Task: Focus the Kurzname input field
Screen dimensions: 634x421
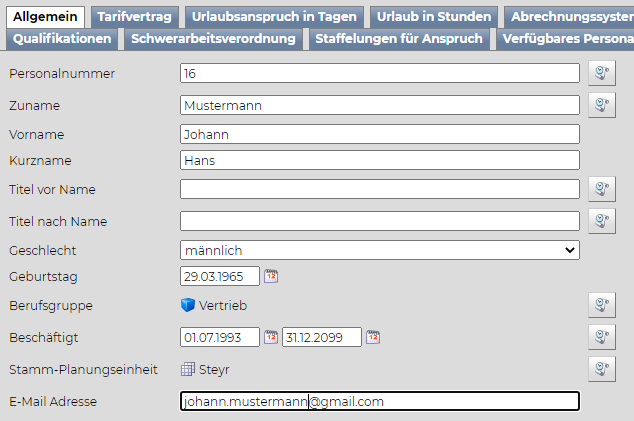Action: (379, 160)
